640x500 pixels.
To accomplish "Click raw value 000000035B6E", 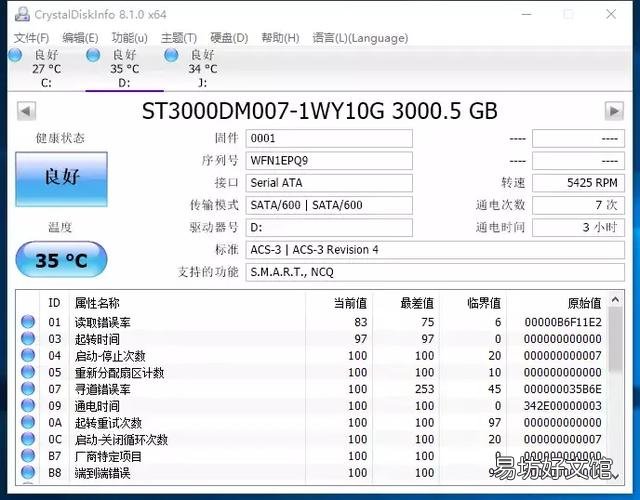I will pos(563,389).
